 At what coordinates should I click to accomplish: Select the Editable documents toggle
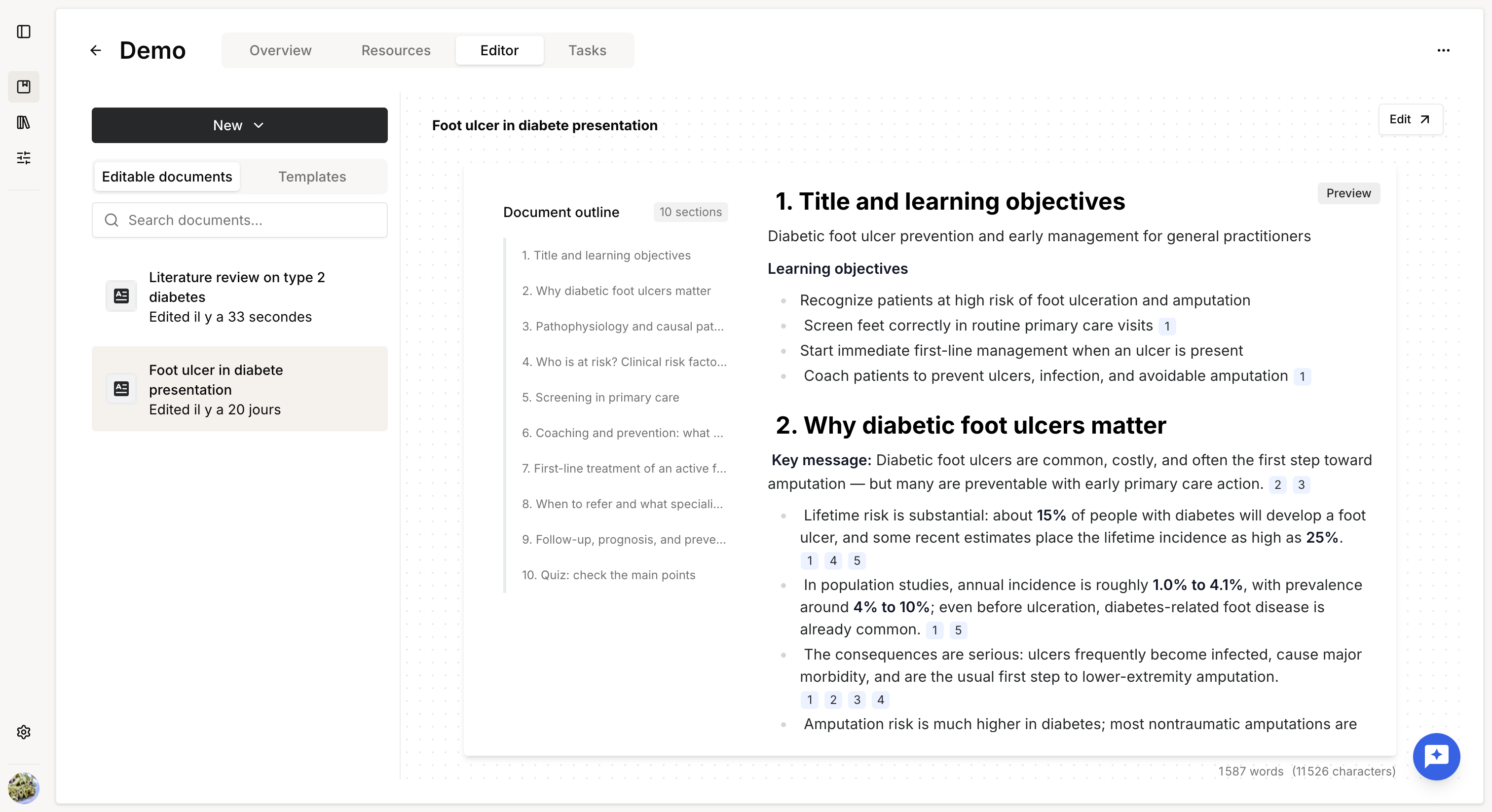pos(167,177)
